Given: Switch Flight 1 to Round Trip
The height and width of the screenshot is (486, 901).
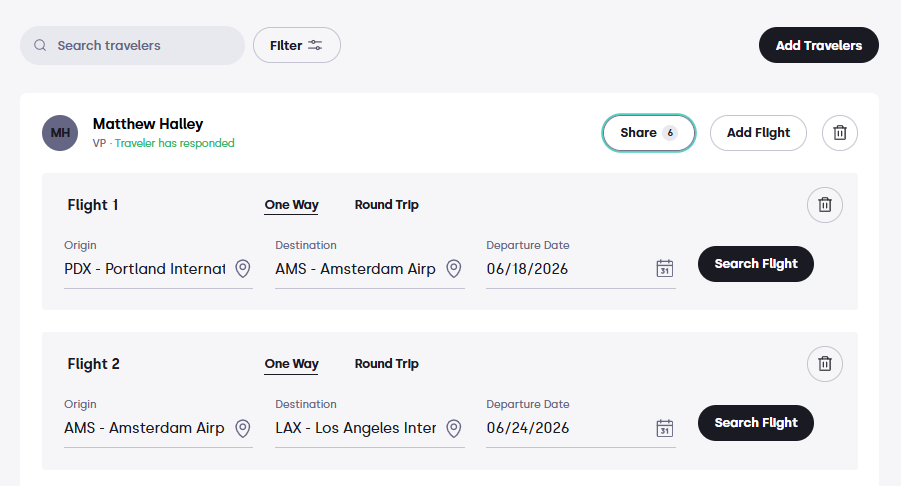Looking at the screenshot, I should click(x=387, y=205).
